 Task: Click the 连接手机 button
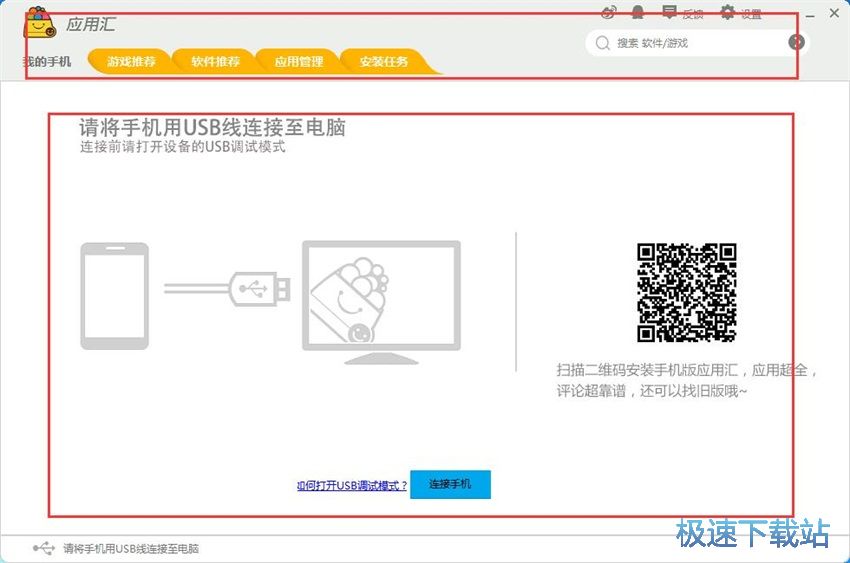450,484
